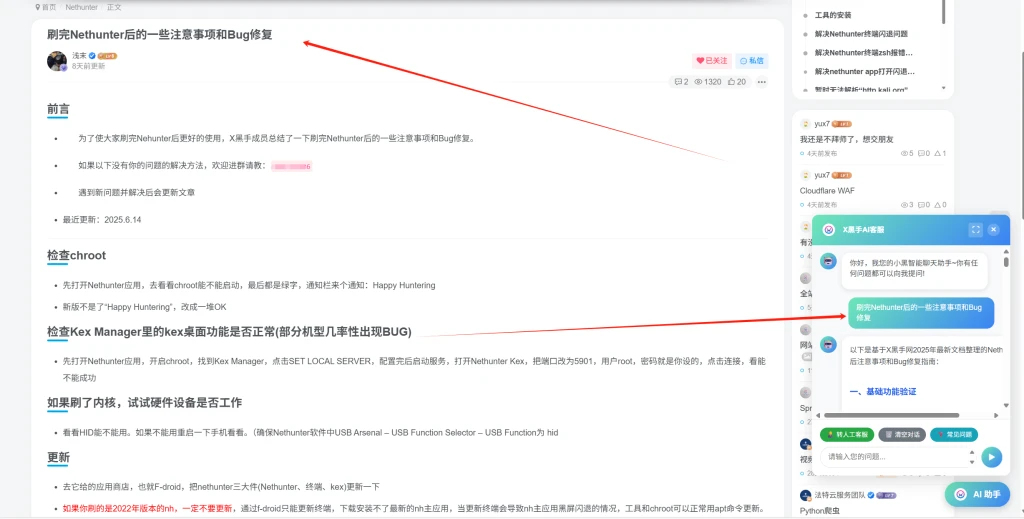The height and width of the screenshot is (519, 1024).
Task: Click the table of contents scroll-down arrow
Action: [x=943, y=87]
